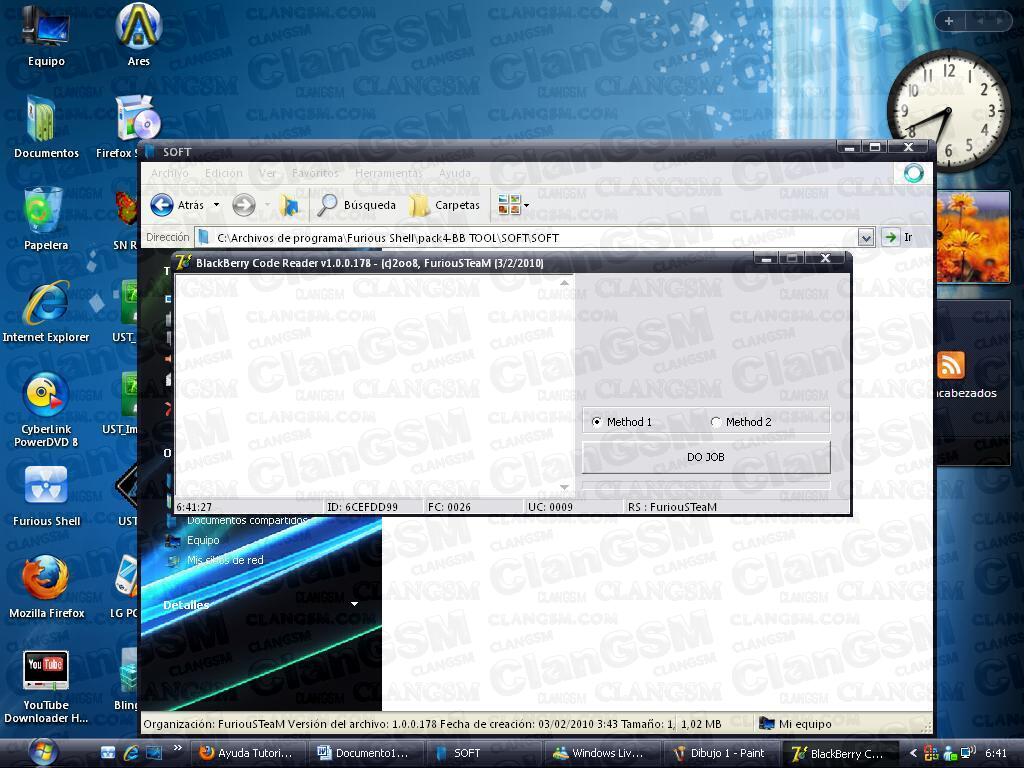Click the up-folder icon in SOFT toolbar
The width and height of the screenshot is (1024, 768).
point(289,205)
